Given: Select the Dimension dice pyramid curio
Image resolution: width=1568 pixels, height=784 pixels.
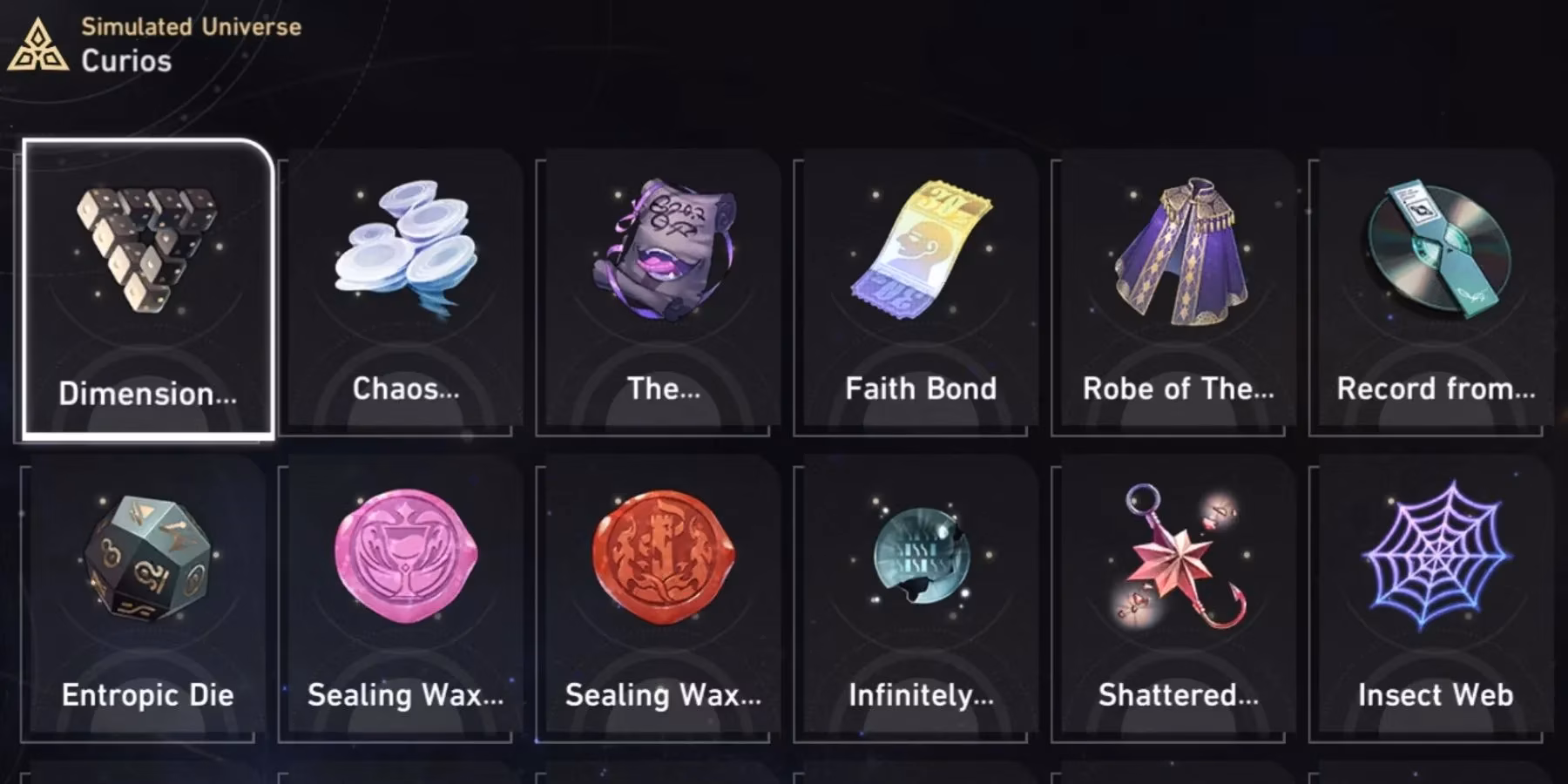Looking at the screenshot, I should click(148, 288).
